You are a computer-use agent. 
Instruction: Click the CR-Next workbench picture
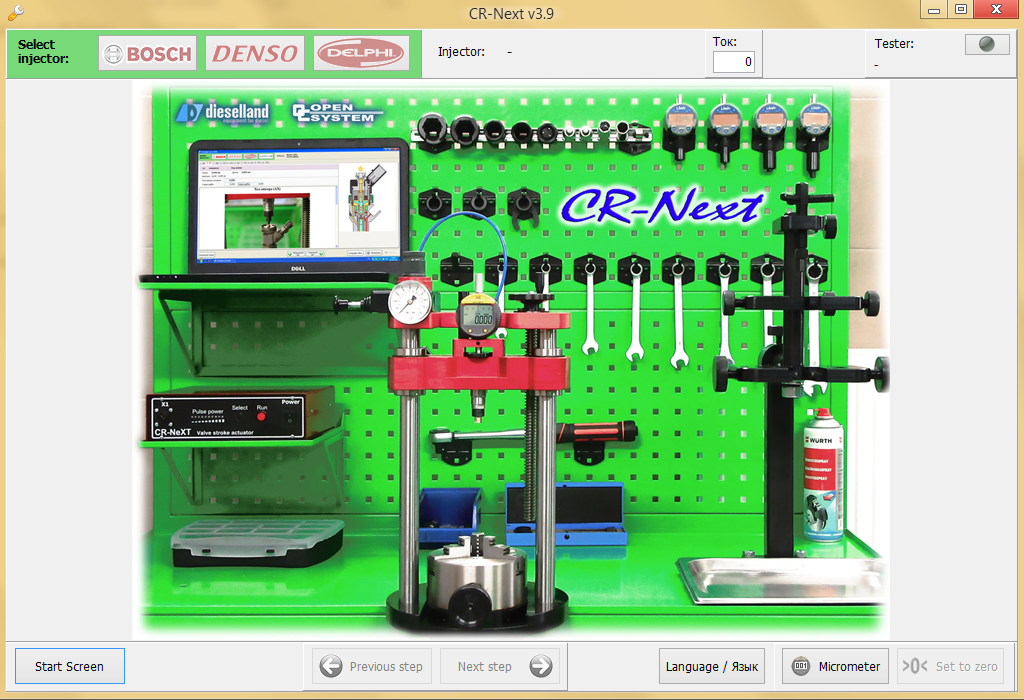[511, 359]
